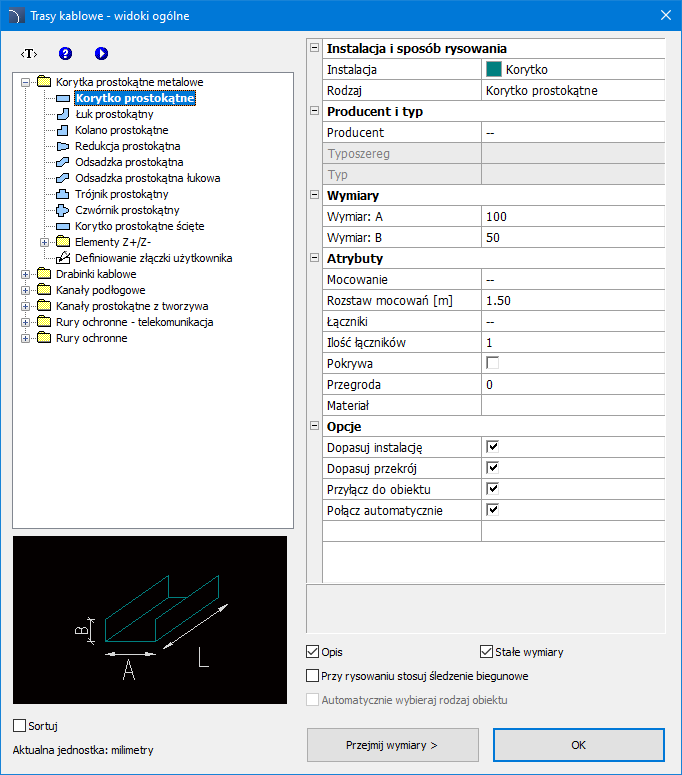Toggle the Sortuj checkbox
The width and height of the screenshot is (682, 775).
click(20, 725)
